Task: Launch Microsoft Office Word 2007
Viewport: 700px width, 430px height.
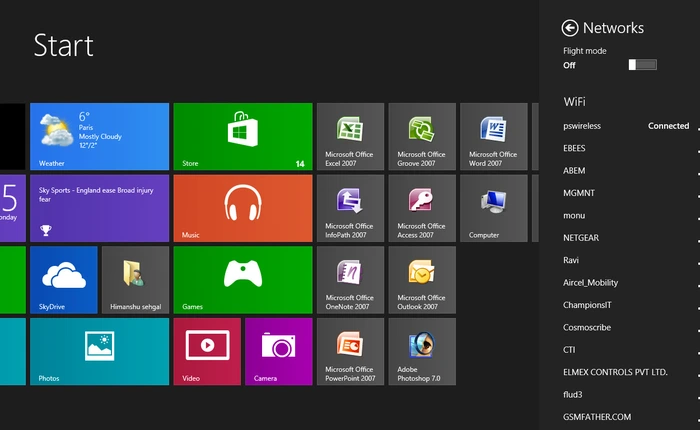Action: click(x=494, y=137)
